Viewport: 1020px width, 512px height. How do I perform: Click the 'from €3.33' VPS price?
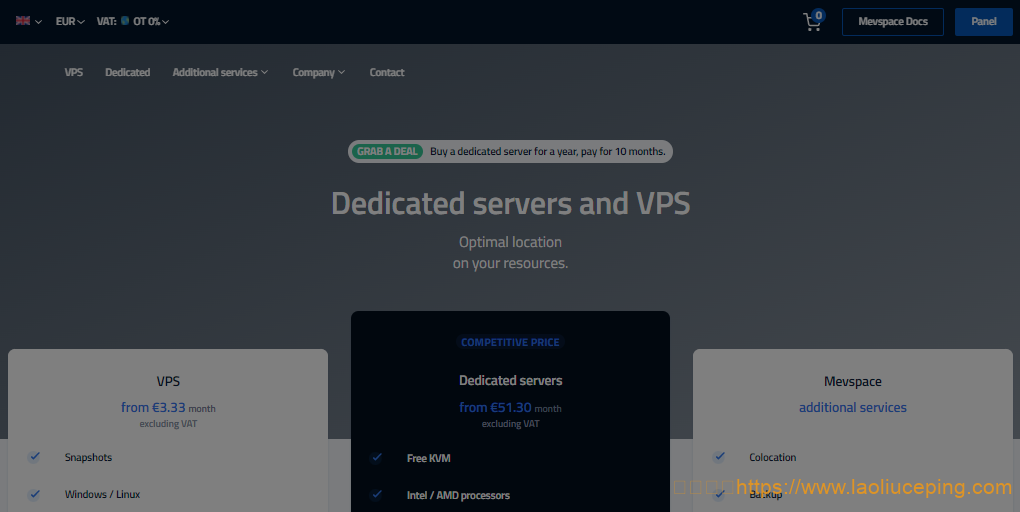pyautogui.click(x=153, y=407)
